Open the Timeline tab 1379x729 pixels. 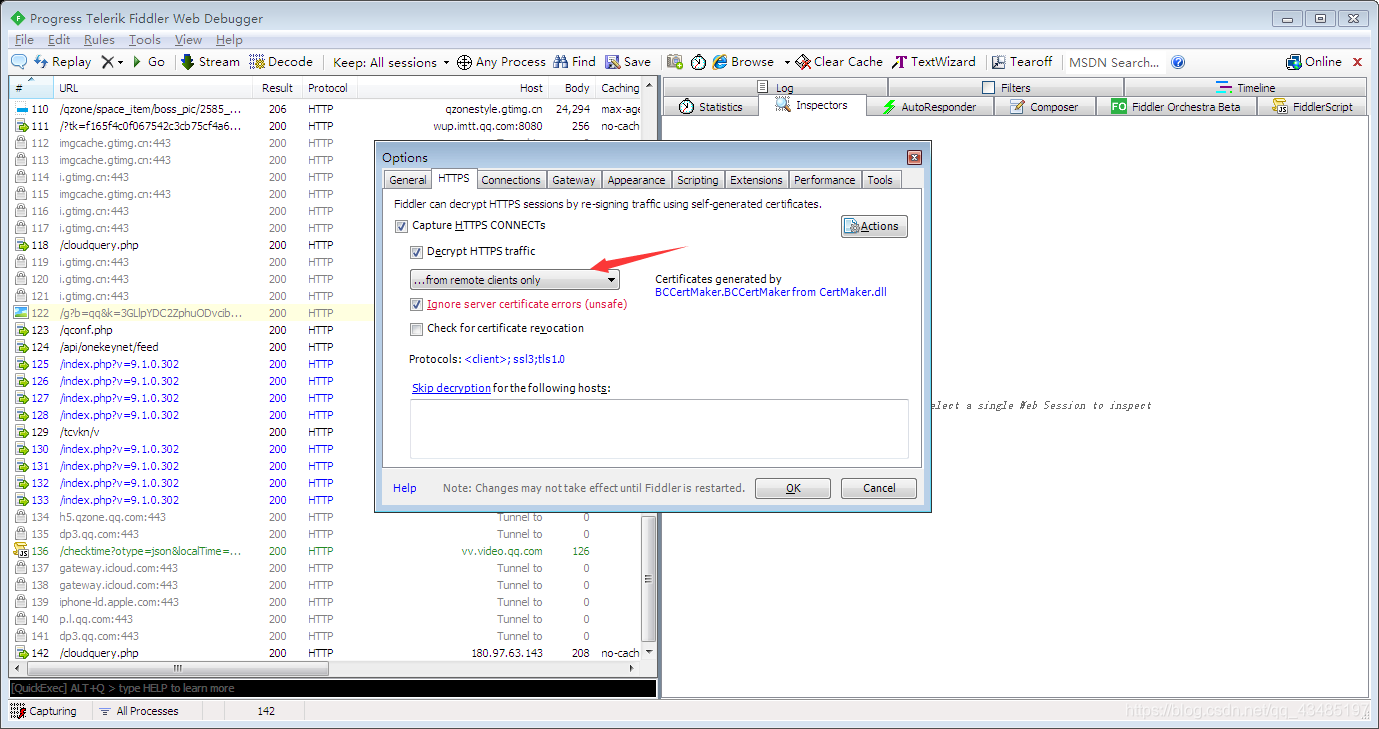click(1246, 88)
